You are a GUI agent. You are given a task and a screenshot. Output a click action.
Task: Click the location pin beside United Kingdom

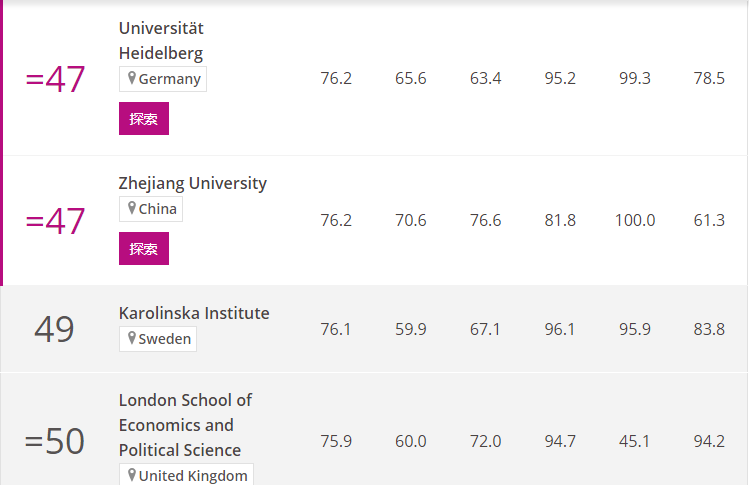click(132, 474)
